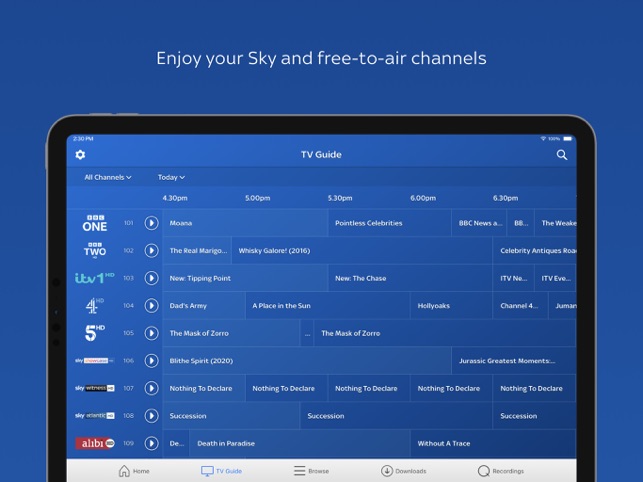
Task: Select Blithe Spirit (2020) listing
Action: point(307,361)
